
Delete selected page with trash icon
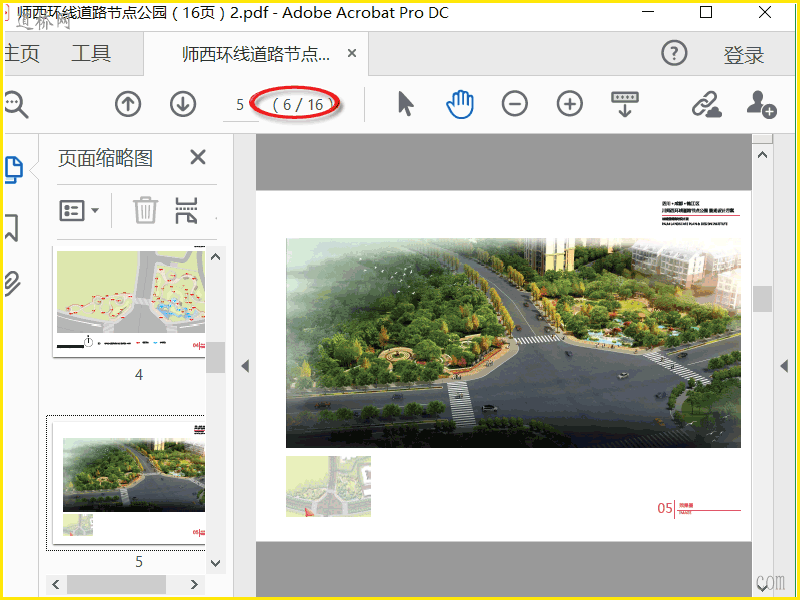pos(145,210)
